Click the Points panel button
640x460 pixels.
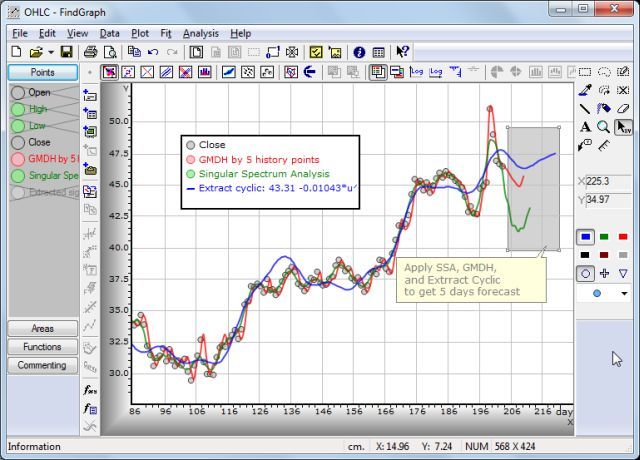(43, 72)
